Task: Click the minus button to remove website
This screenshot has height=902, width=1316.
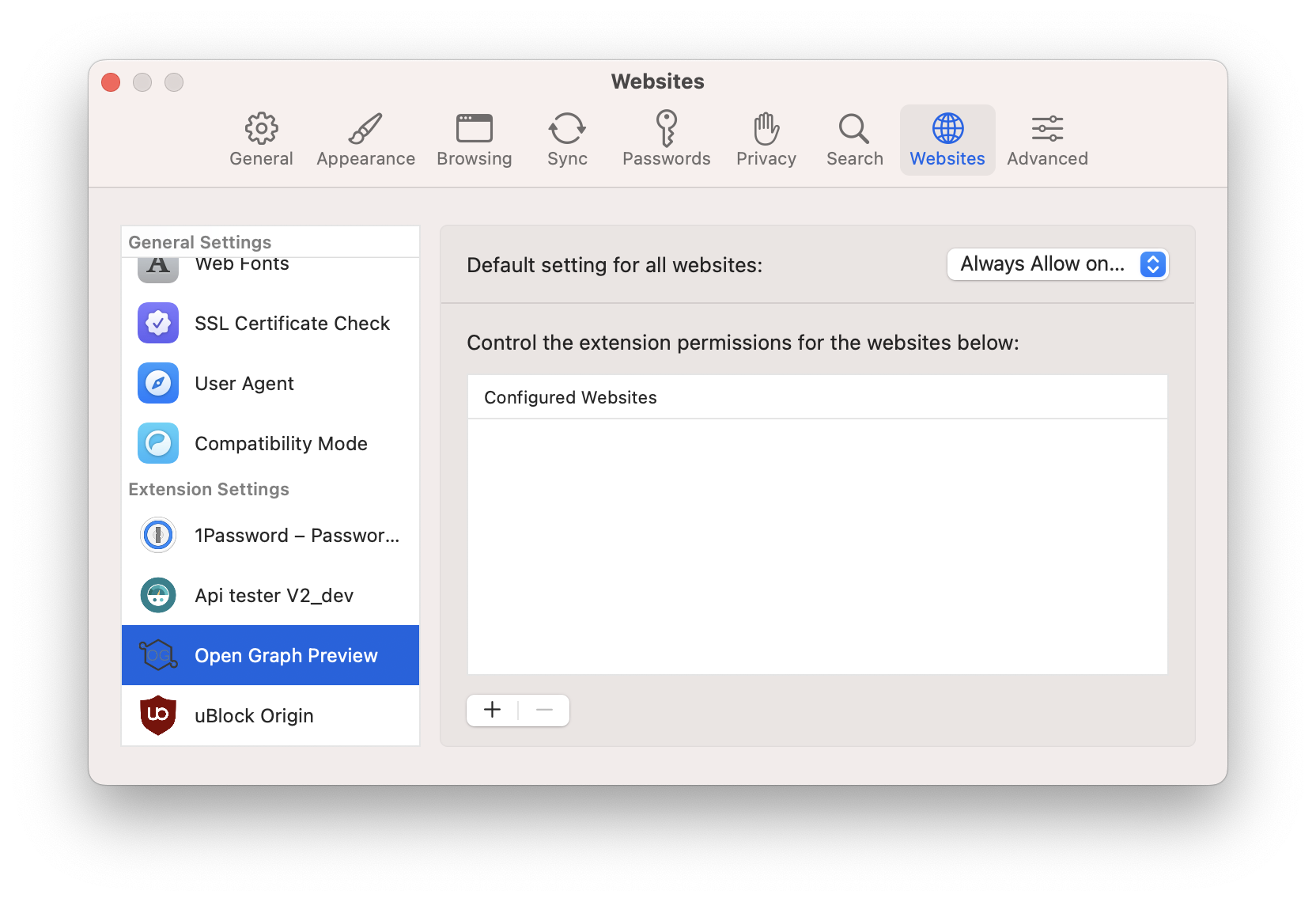Action: [x=544, y=710]
